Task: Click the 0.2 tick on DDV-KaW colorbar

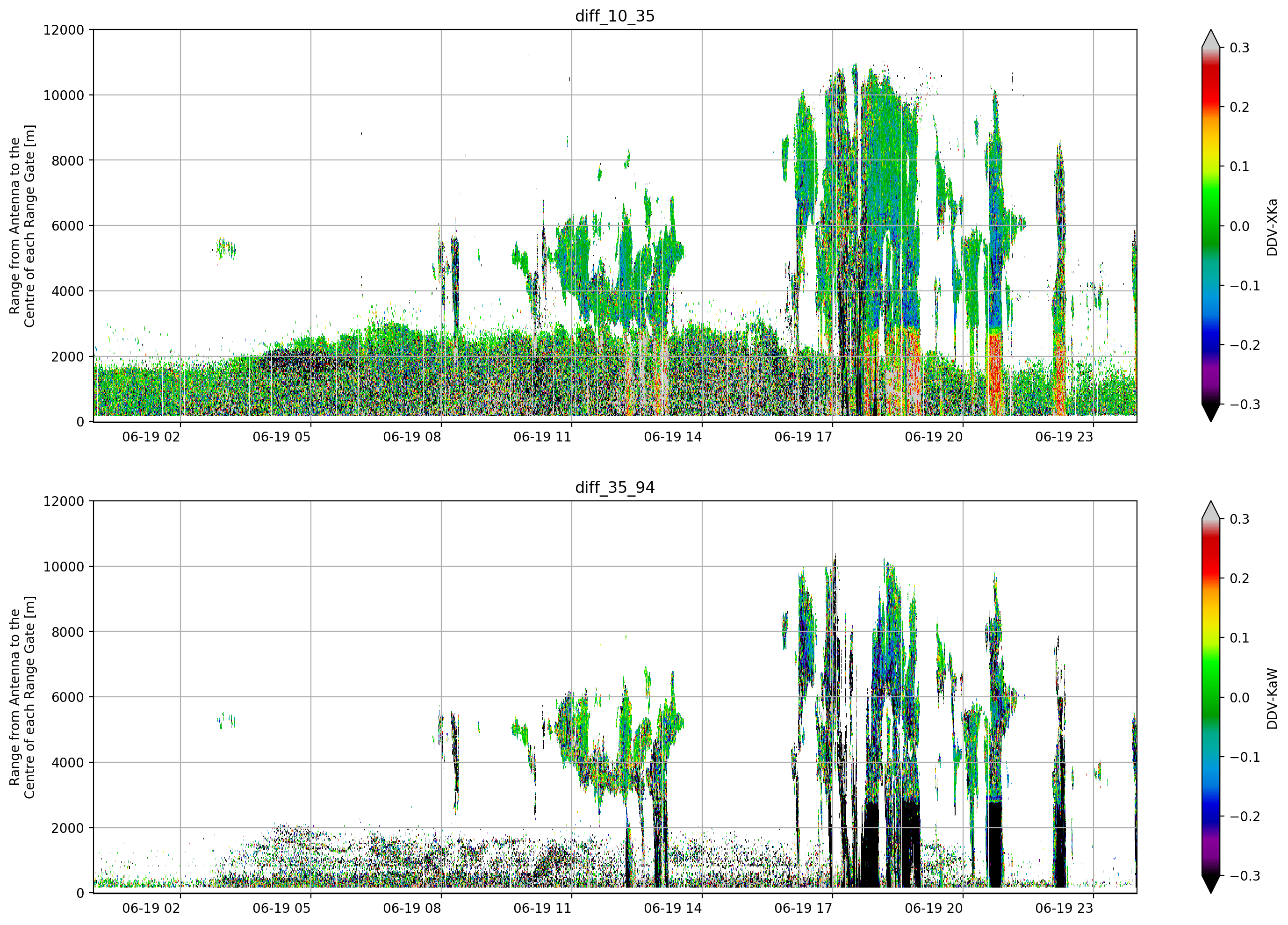Action: [x=1239, y=578]
